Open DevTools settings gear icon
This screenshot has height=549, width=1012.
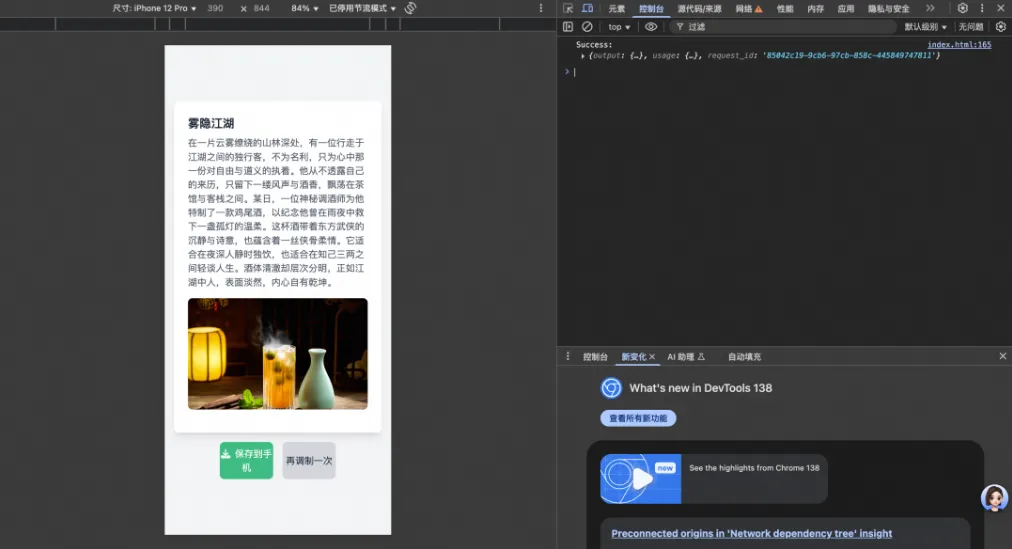[962, 8]
